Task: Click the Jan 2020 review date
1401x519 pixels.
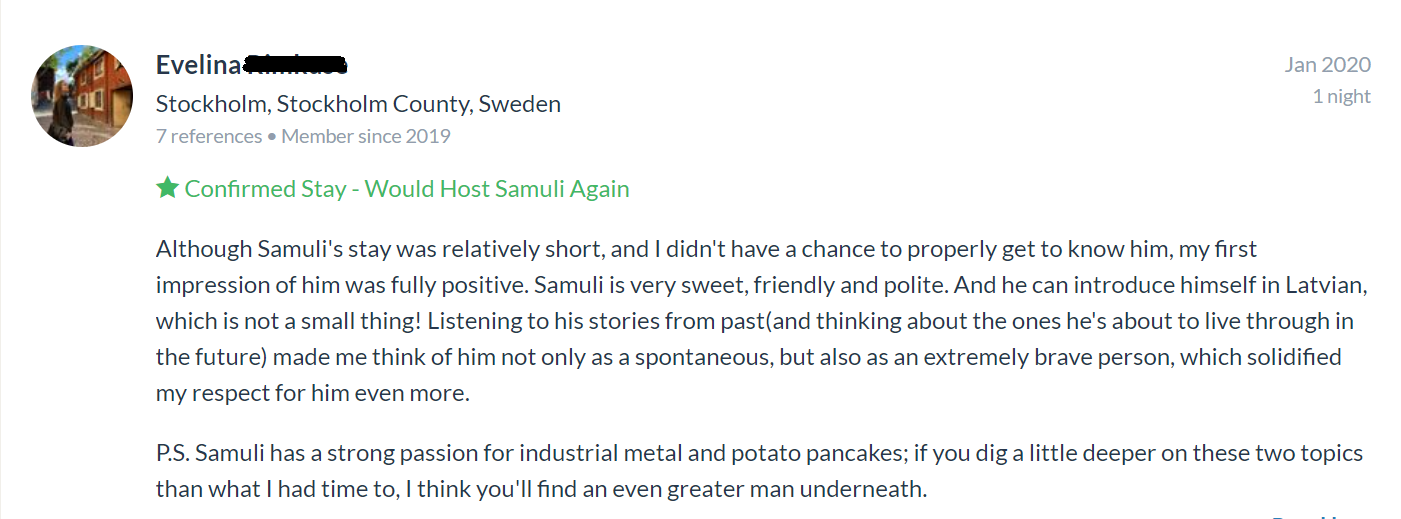Action: pyautogui.click(x=1327, y=65)
